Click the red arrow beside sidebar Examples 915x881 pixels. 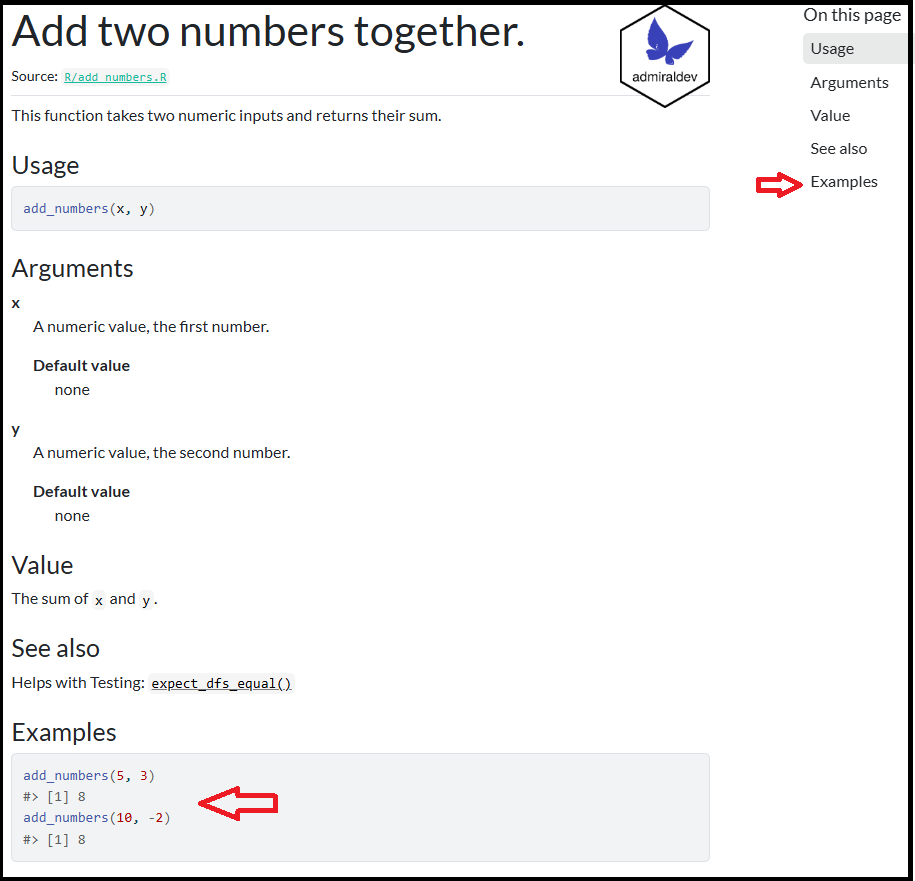779,184
